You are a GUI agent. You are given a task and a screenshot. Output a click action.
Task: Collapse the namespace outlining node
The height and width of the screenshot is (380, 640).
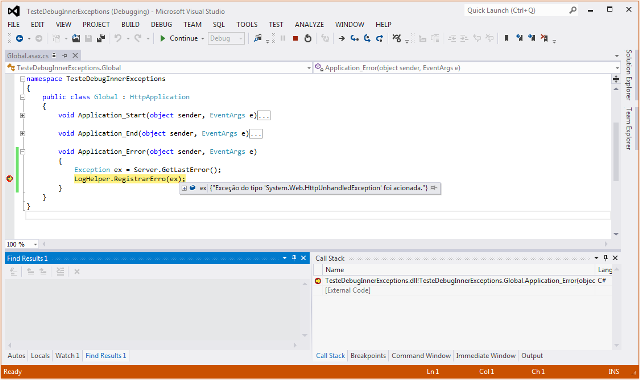[x=22, y=79]
